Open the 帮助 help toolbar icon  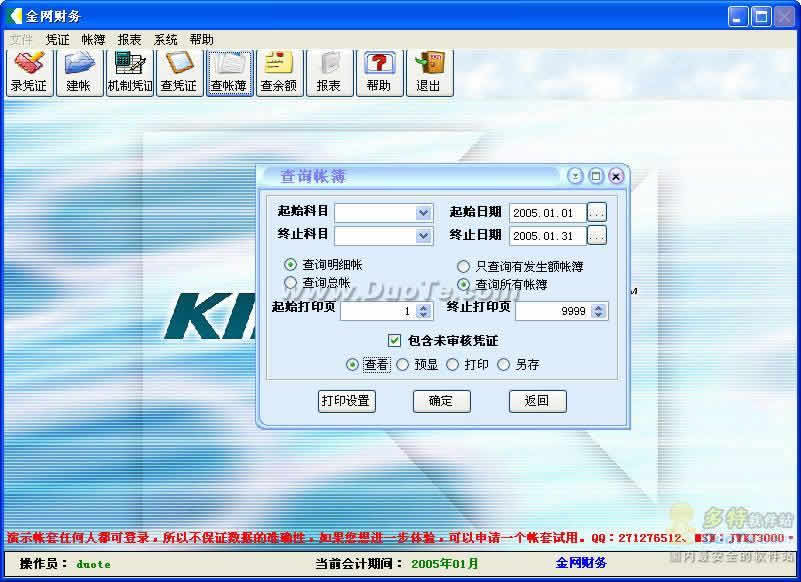(x=379, y=73)
